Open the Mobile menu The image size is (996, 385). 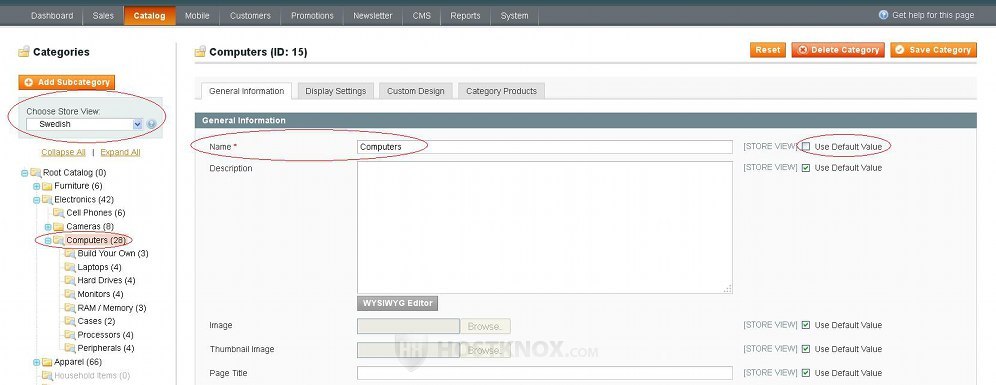(x=198, y=16)
